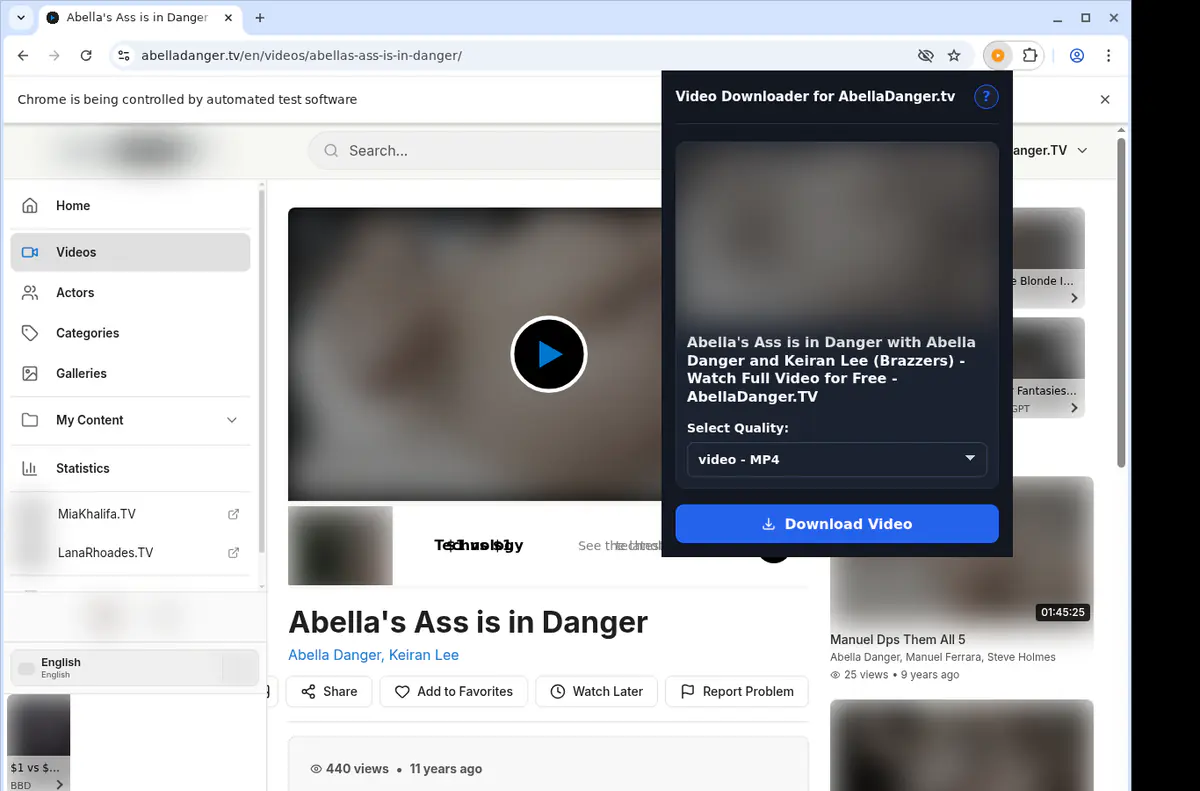Open the Chrome three-dot menu
The height and width of the screenshot is (791, 1200).
pos(1109,56)
